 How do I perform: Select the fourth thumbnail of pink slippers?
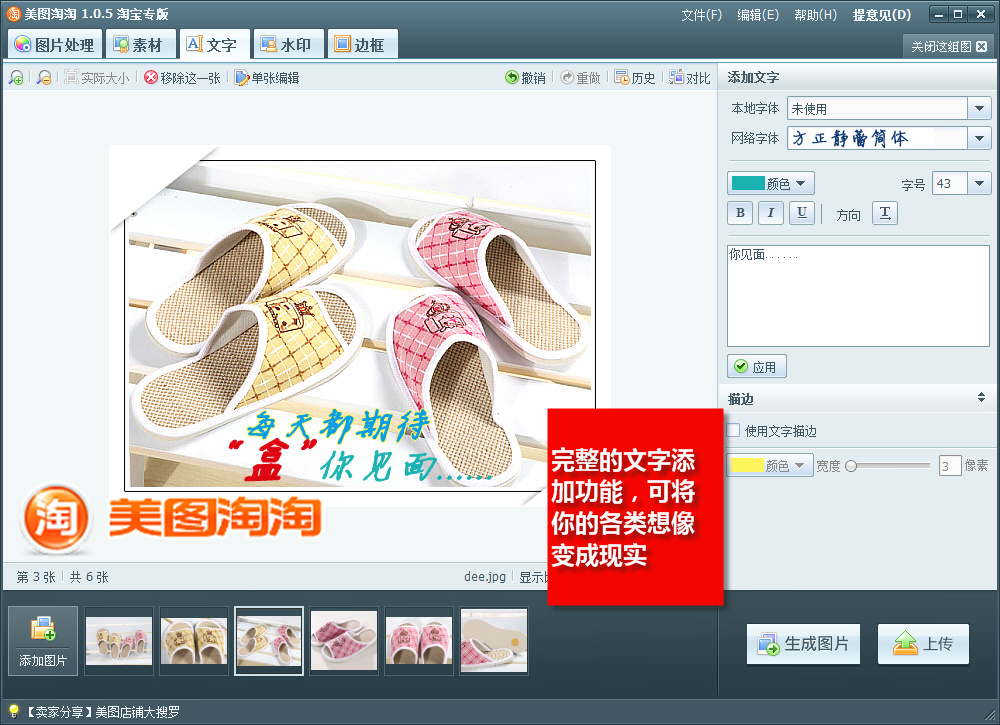tap(344, 641)
